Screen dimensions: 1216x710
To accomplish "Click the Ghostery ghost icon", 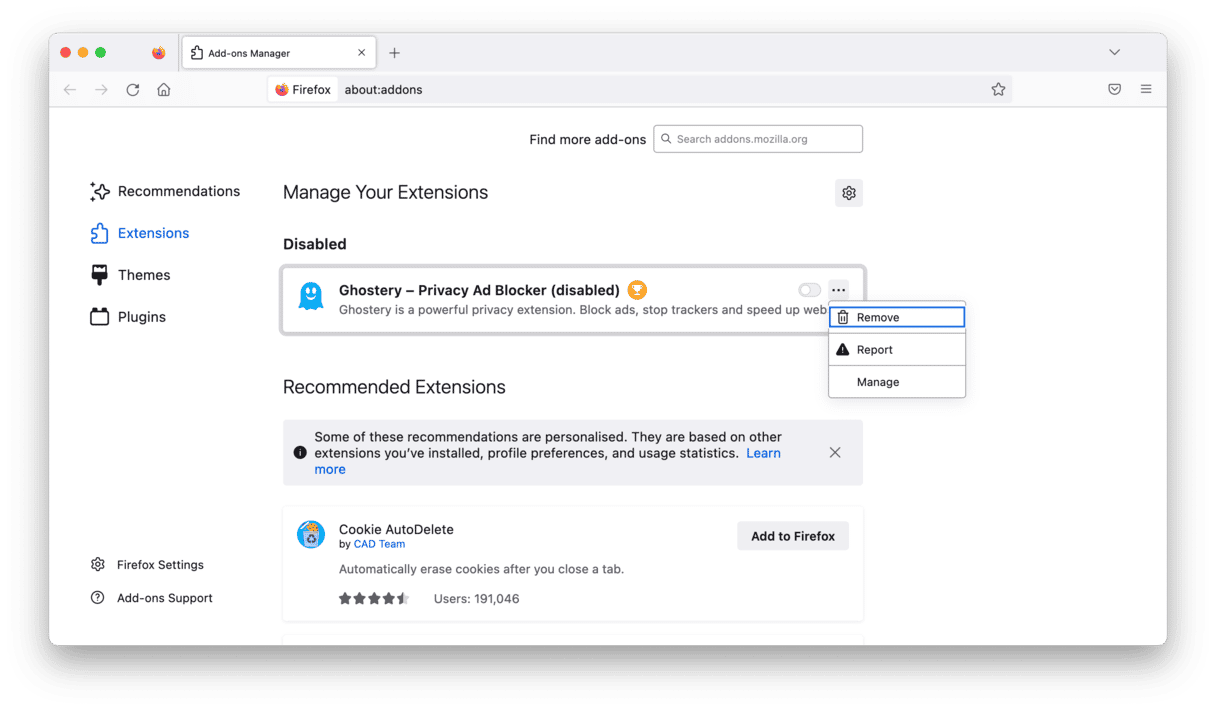I will pyautogui.click(x=311, y=296).
